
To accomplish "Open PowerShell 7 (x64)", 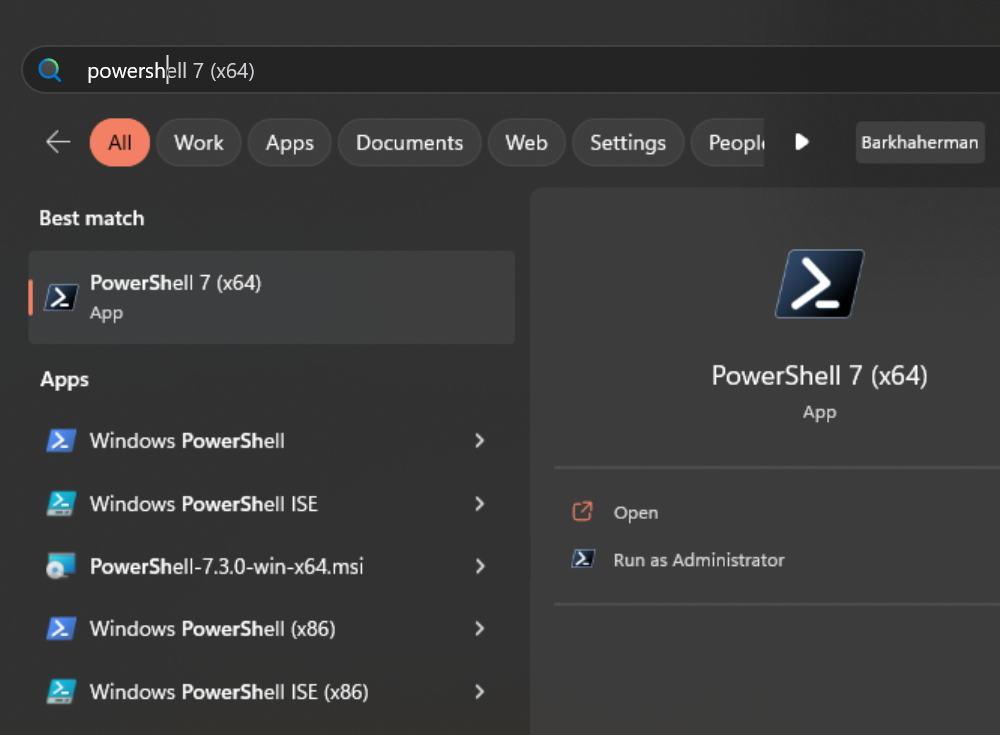I will (636, 512).
